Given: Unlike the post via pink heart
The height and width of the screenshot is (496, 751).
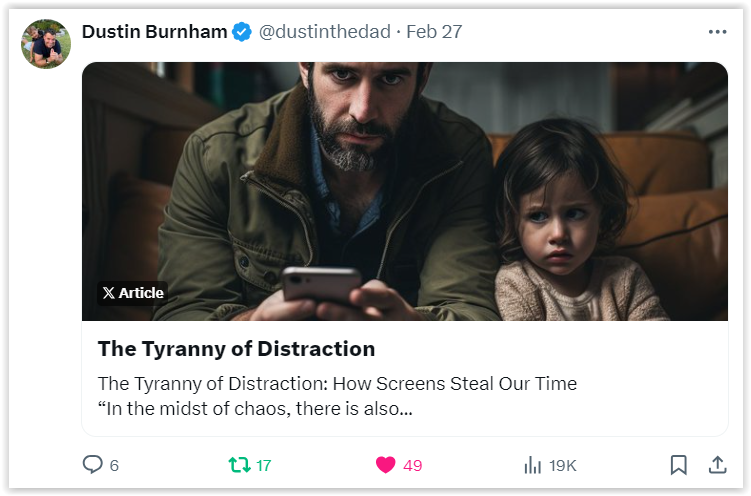Looking at the screenshot, I should pos(386,465).
